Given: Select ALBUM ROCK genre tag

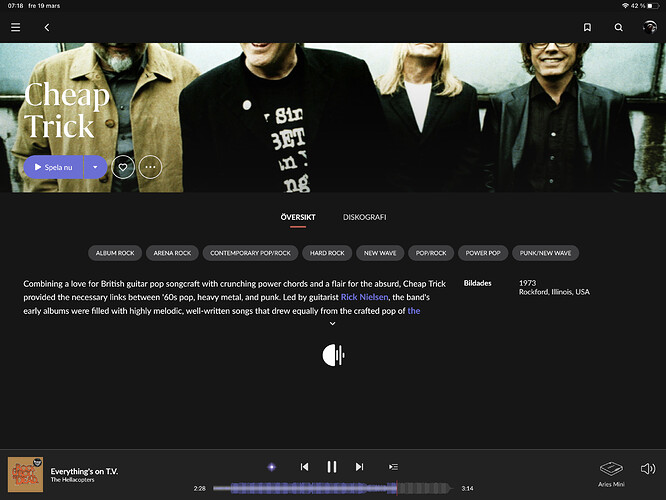Looking at the screenshot, I should (115, 253).
